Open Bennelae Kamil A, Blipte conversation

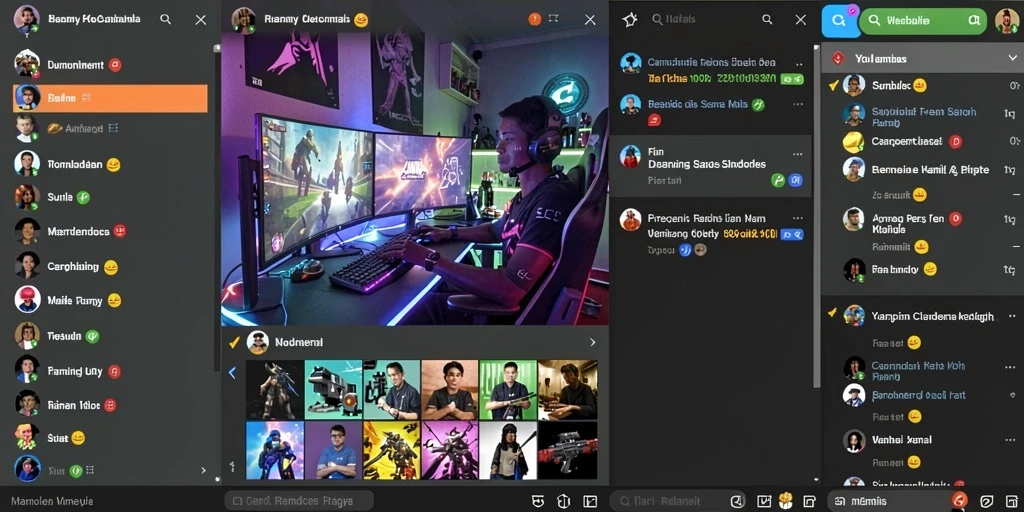coord(930,170)
